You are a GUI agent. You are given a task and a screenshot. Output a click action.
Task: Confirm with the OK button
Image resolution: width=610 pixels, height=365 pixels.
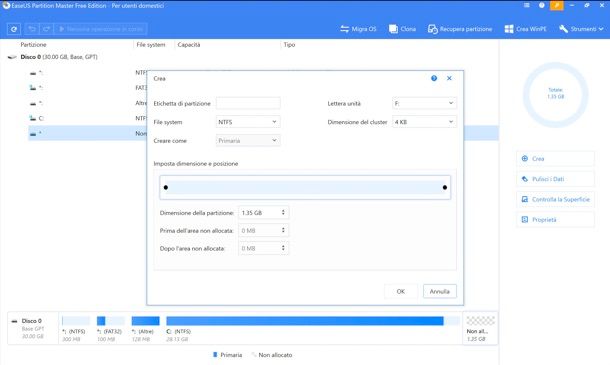[x=401, y=291]
